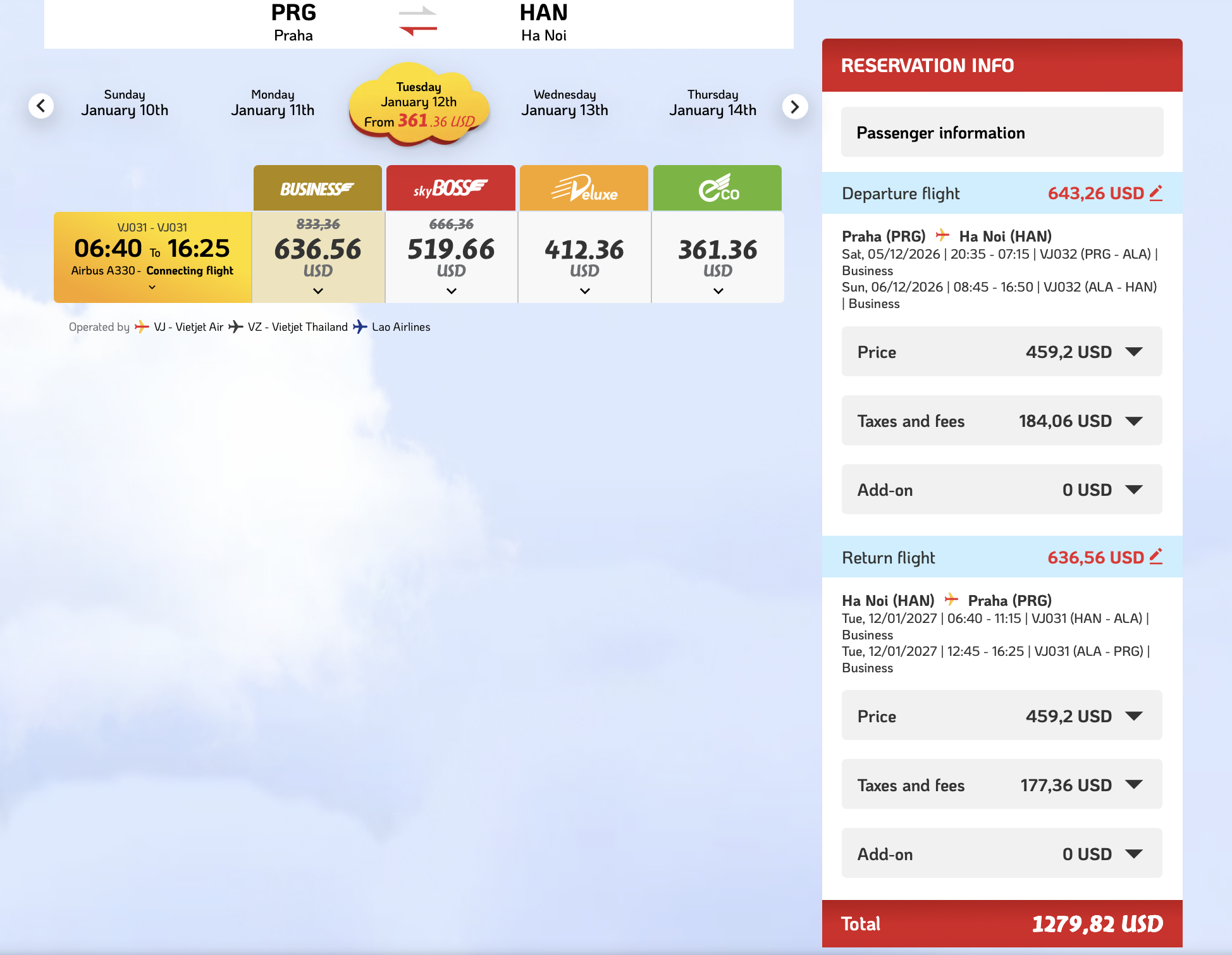The image size is (1232, 955).
Task: Select the SkyBoss fare class header
Action: (451, 188)
